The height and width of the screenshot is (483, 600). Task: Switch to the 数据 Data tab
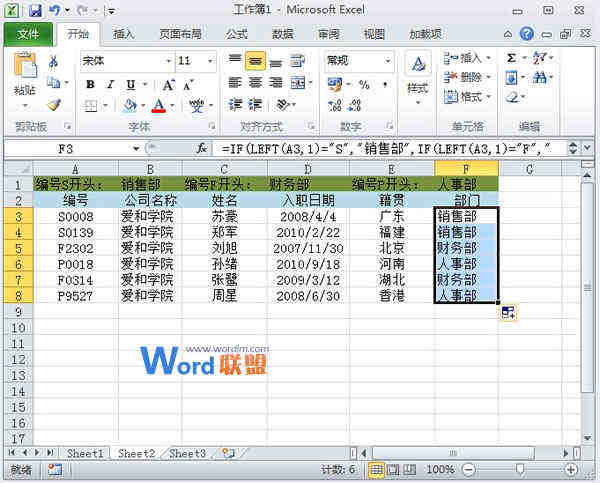(282, 34)
